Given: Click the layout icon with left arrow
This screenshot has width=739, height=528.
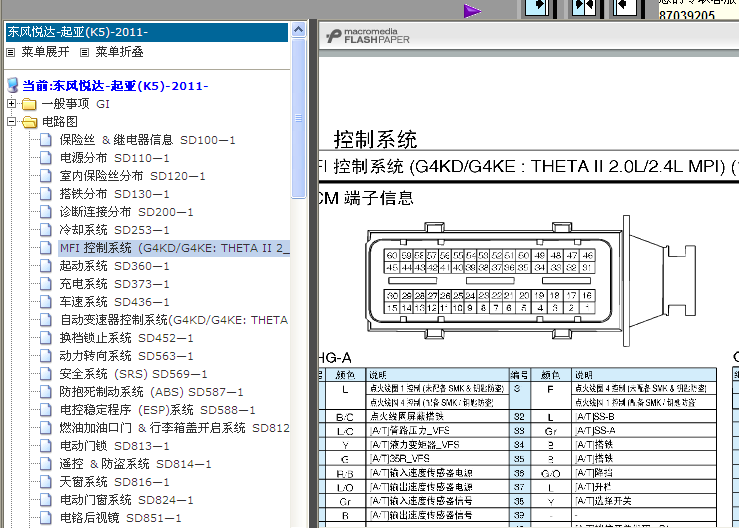Looking at the screenshot, I should 625,8.
